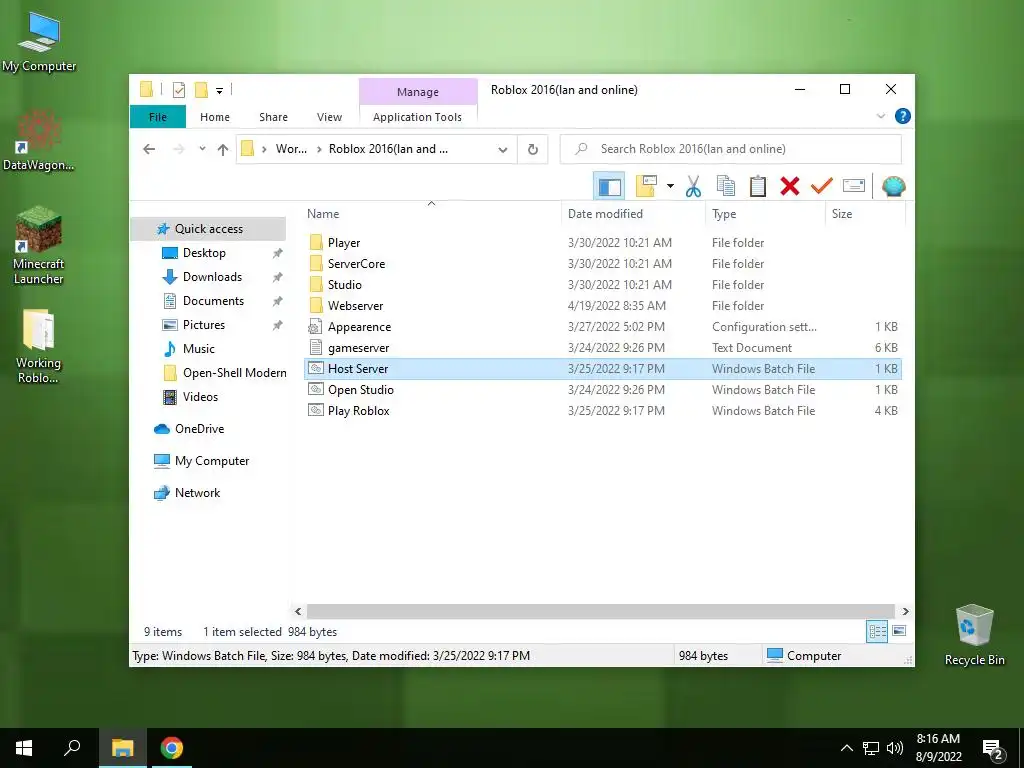Switch to large thumbnails view icon
The width and height of the screenshot is (1024, 768).
[899, 631]
